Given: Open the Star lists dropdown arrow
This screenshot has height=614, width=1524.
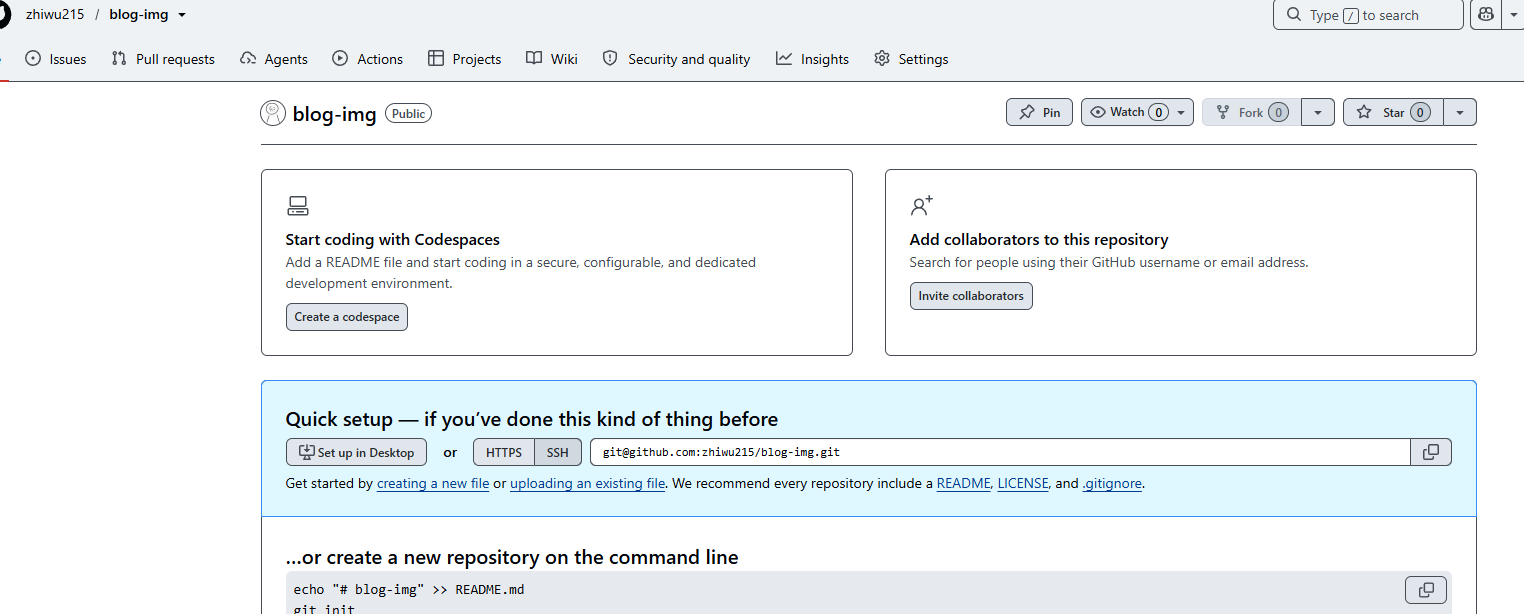Looking at the screenshot, I should (x=1460, y=112).
